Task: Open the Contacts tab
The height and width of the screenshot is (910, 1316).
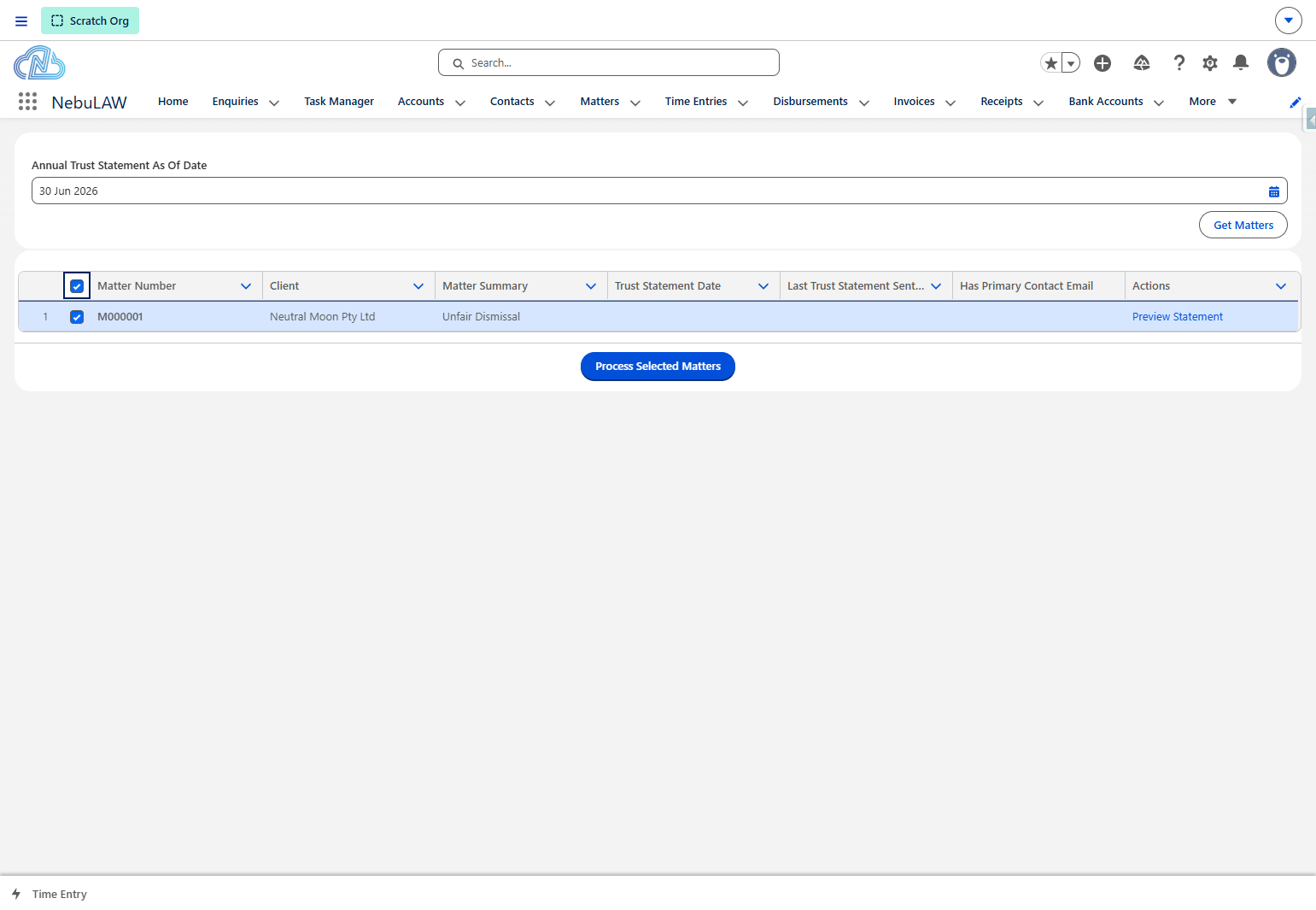Action: [x=512, y=102]
